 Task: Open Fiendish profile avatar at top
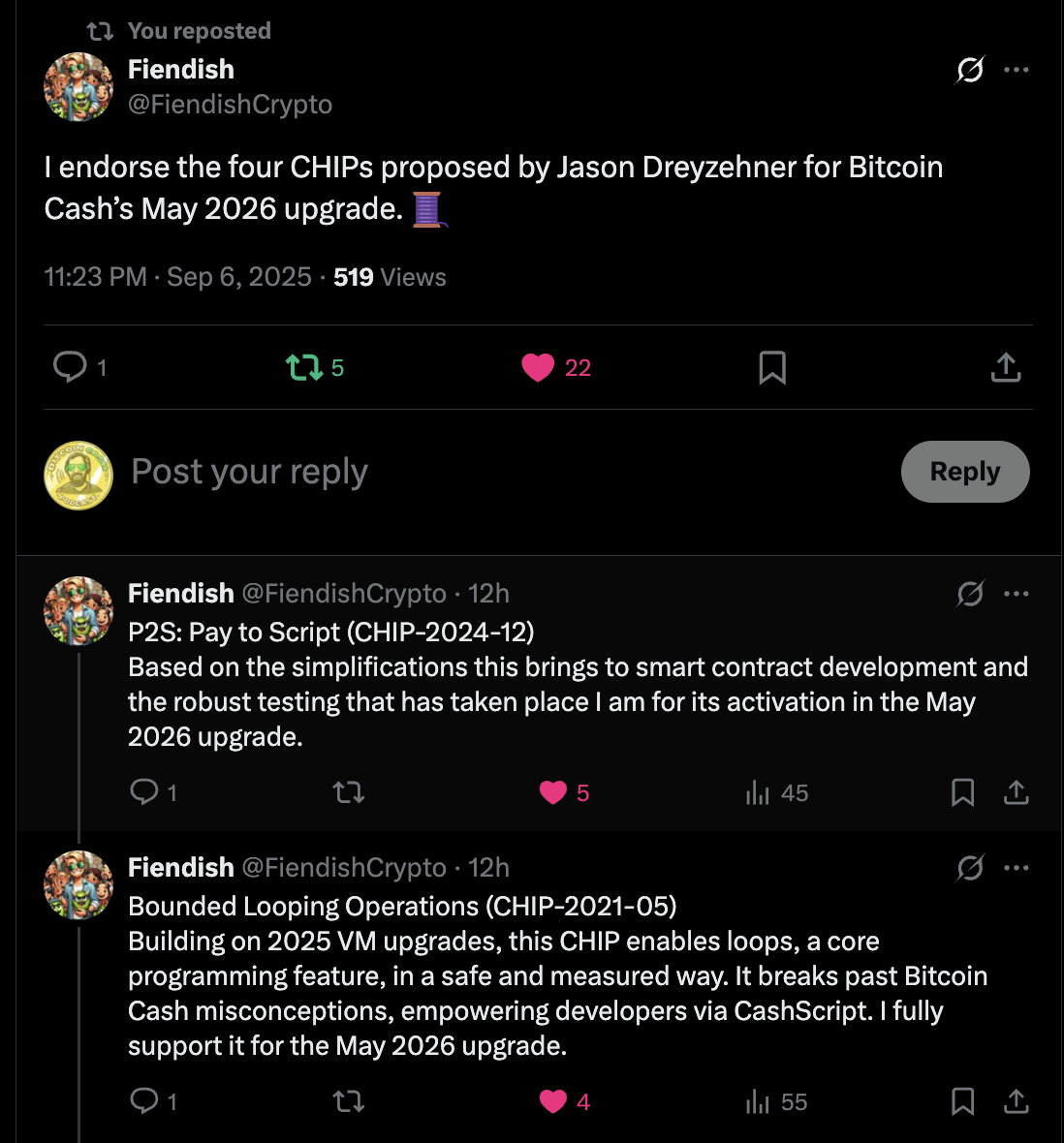click(x=78, y=87)
